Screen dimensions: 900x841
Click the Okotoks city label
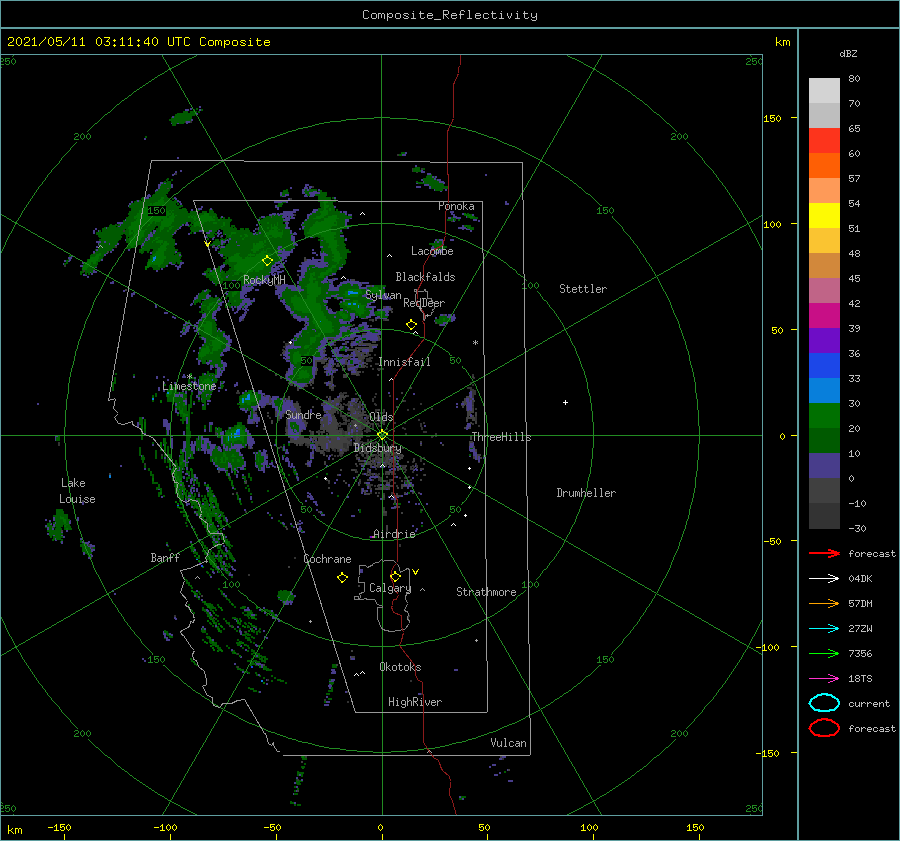pyautogui.click(x=400, y=667)
